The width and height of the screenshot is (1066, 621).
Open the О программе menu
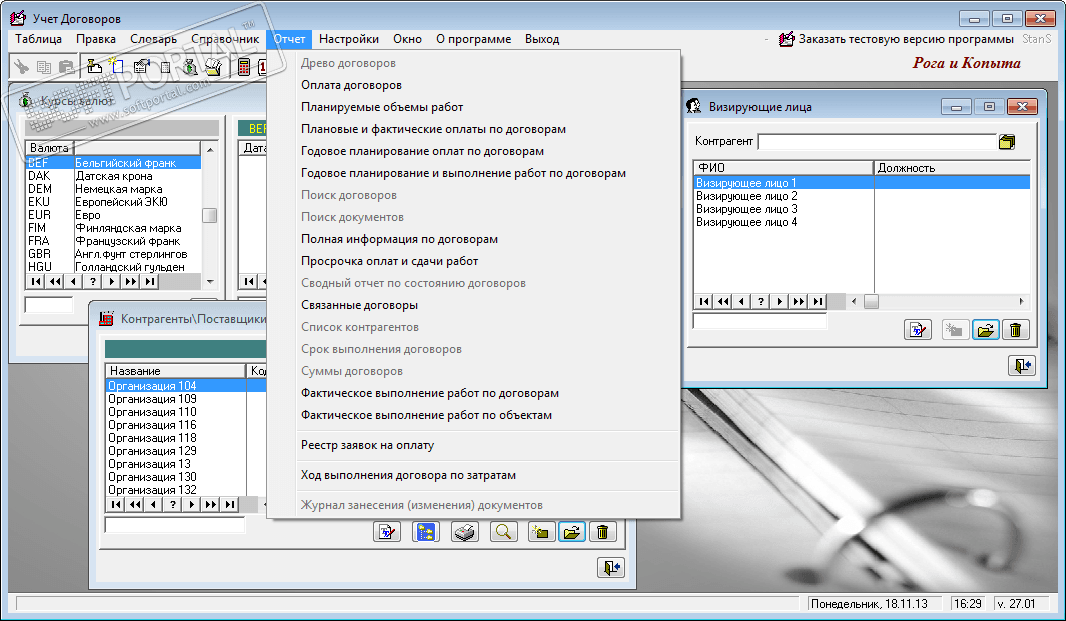tap(474, 39)
